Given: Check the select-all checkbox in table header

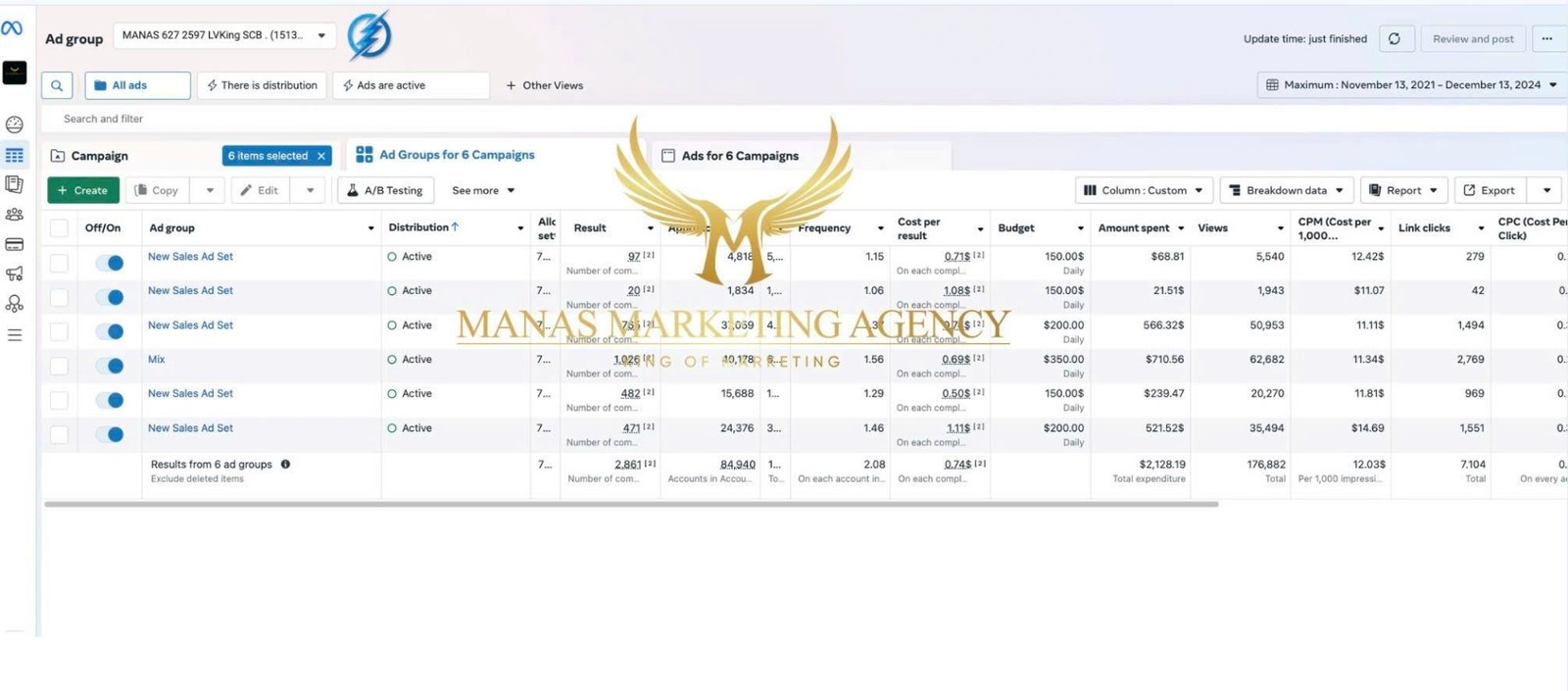Looking at the screenshot, I should tap(60, 228).
